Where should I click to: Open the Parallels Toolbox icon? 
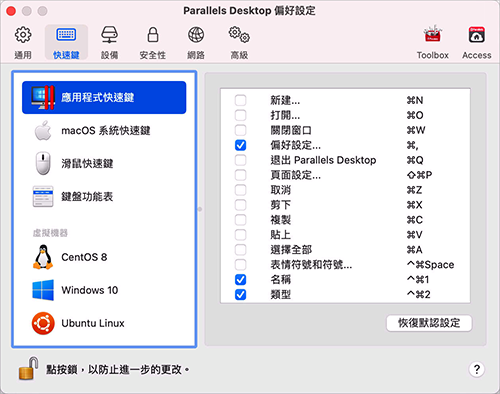(x=433, y=34)
